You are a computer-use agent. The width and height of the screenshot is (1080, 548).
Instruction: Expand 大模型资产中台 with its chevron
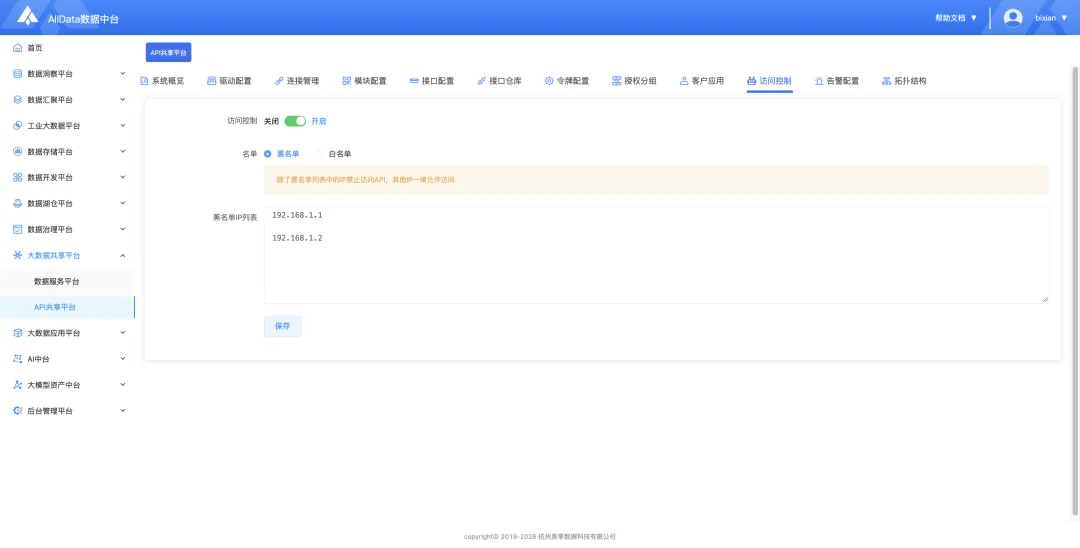tap(123, 385)
